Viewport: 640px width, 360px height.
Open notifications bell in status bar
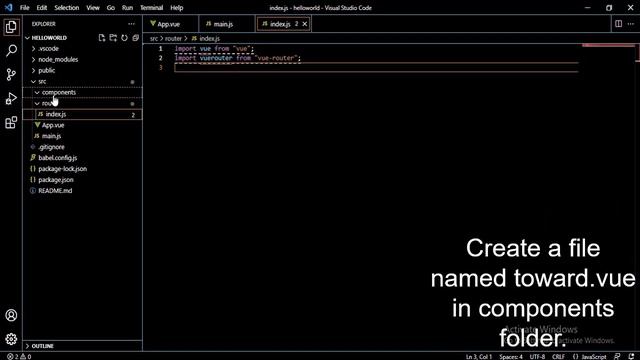[x=631, y=356]
